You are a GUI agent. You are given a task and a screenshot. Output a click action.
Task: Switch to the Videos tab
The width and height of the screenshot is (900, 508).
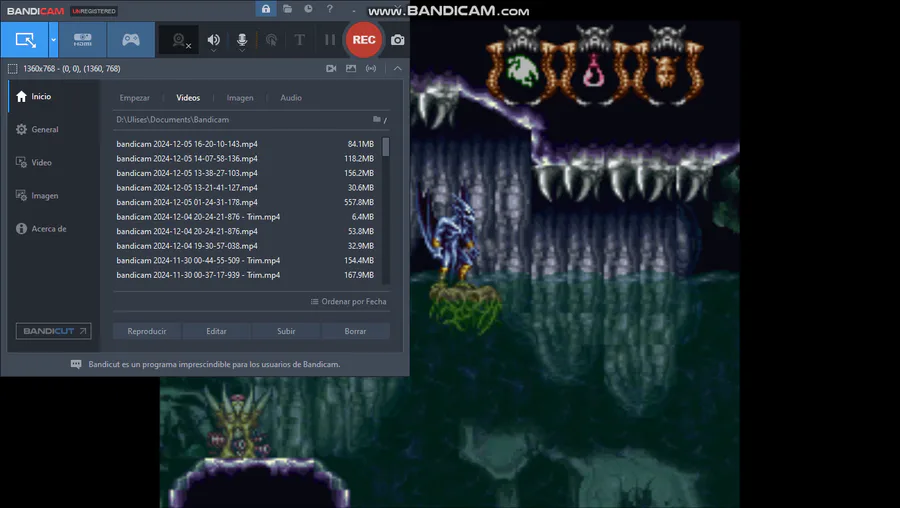[x=188, y=98]
